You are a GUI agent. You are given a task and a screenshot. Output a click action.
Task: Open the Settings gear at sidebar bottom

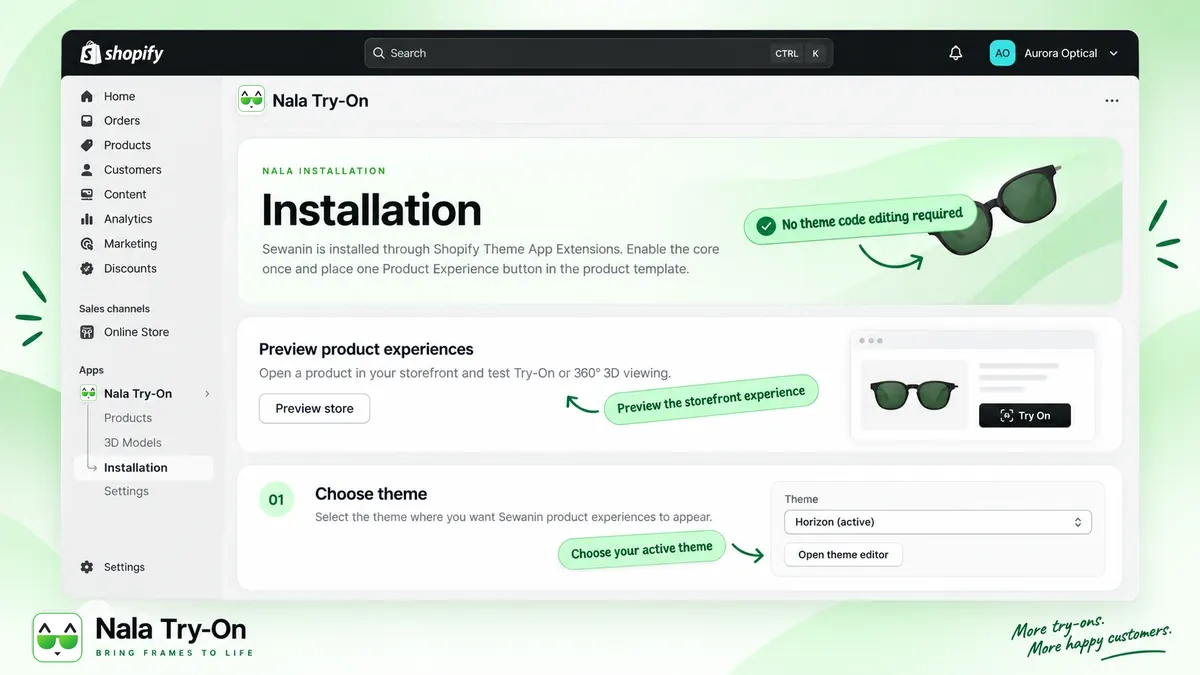pos(86,567)
